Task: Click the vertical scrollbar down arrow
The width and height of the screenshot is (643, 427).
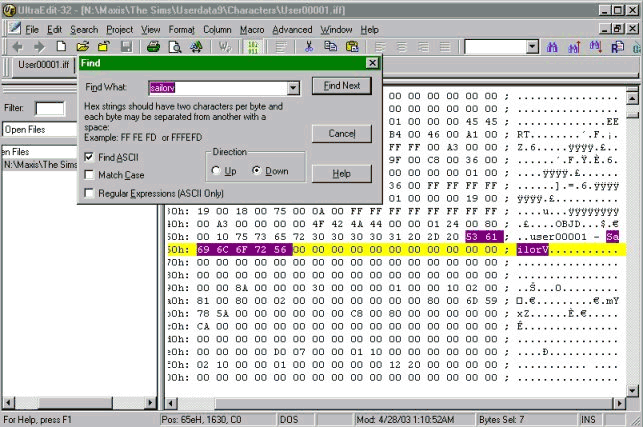Action: tap(633, 399)
